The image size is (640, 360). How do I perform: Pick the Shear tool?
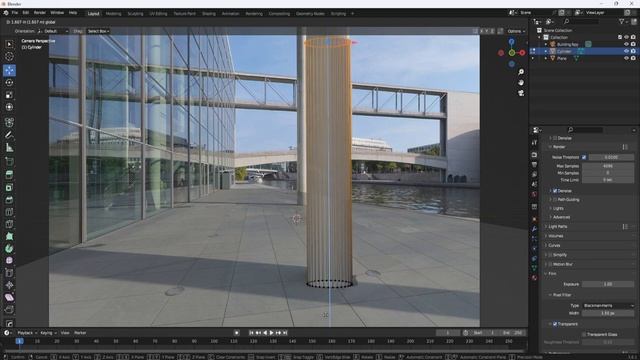tap(9, 297)
